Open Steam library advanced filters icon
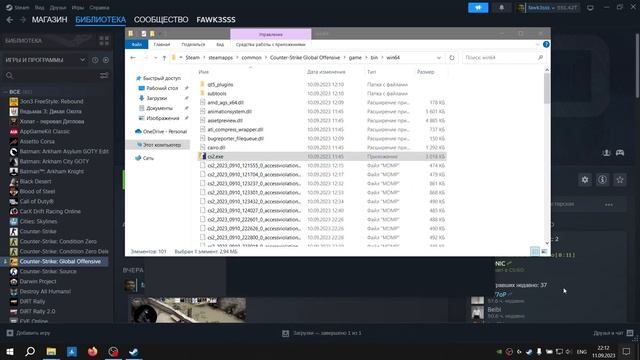Screen dimensions: 640x360 point(104,76)
